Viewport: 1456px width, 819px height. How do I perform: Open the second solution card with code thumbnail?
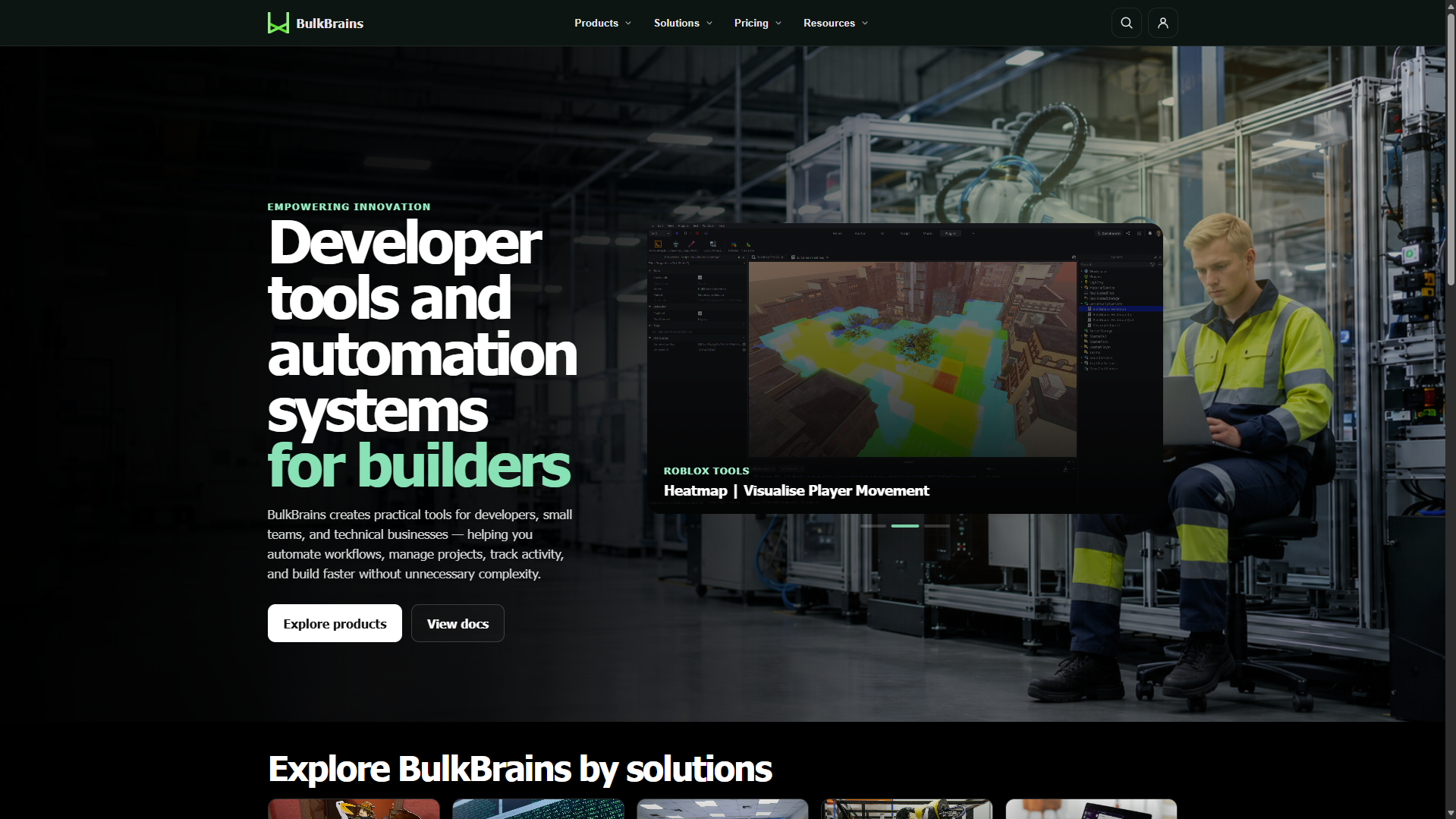(x=538, y=809)
